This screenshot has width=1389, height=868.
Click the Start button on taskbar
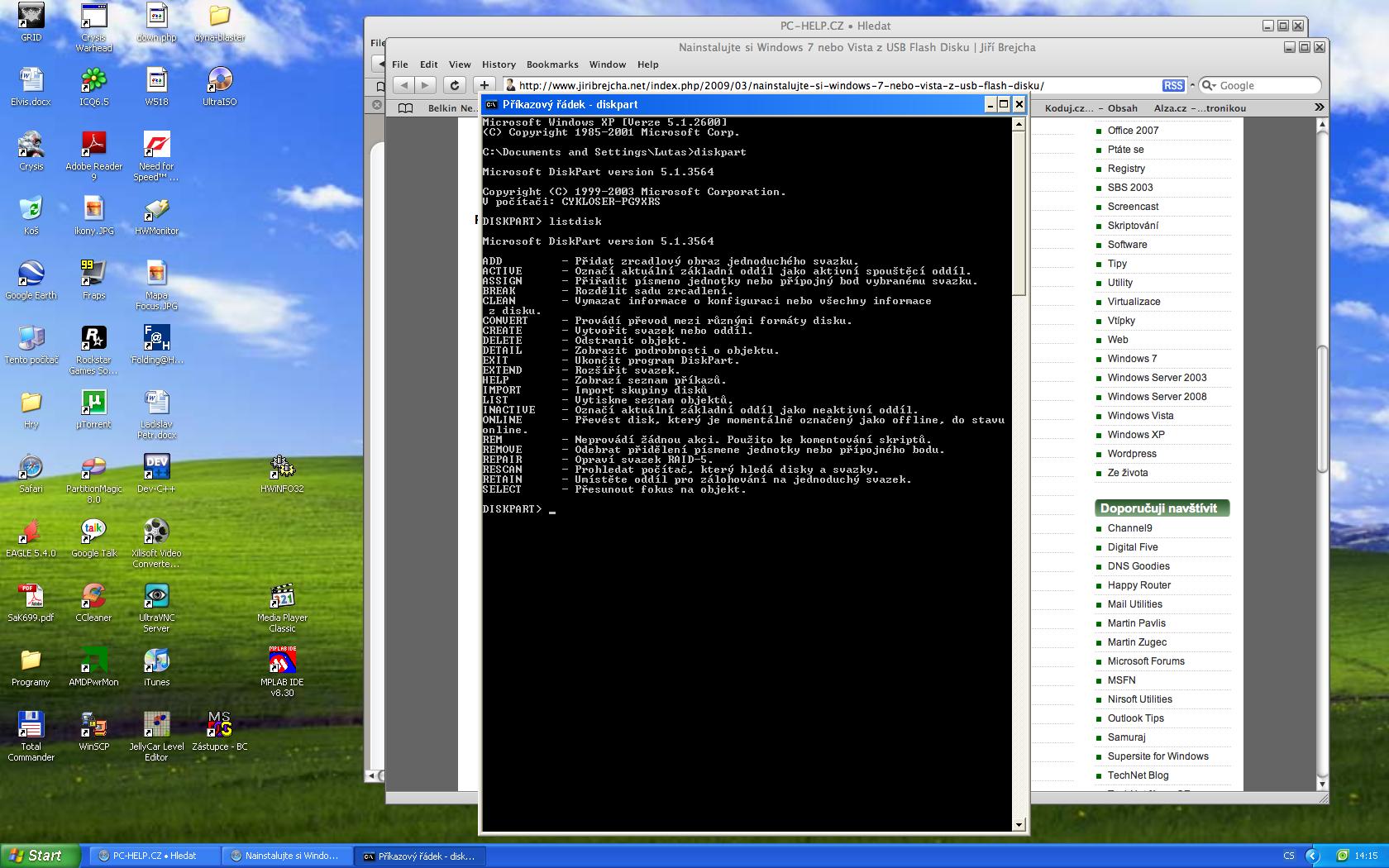click(x=40, y=856)
